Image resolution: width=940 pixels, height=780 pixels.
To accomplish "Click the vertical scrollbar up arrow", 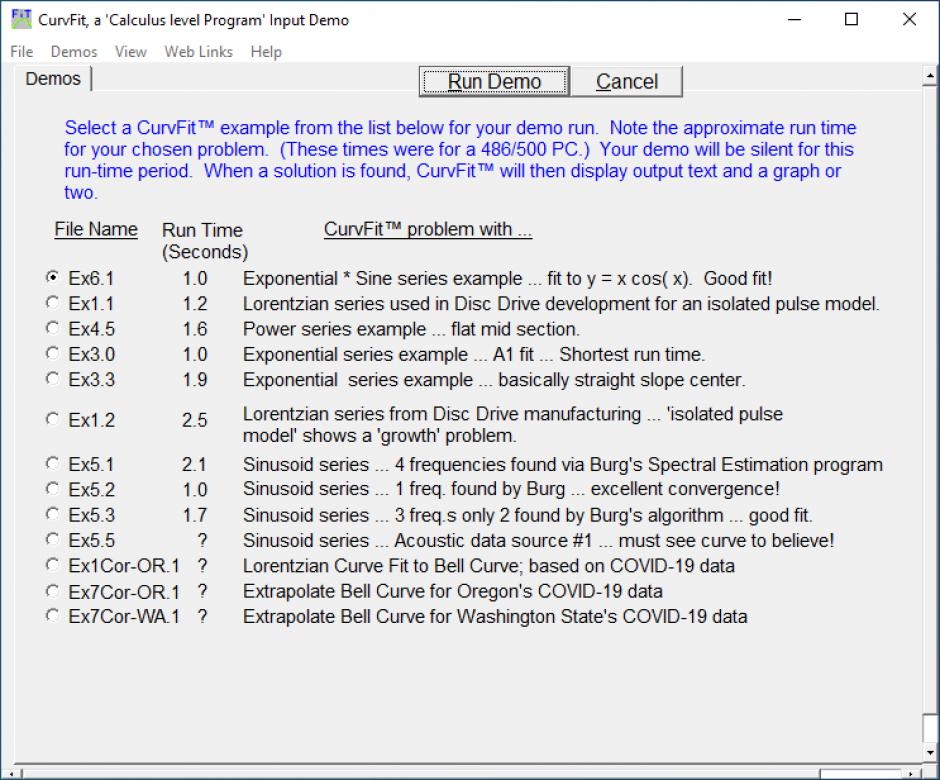I will (930, 76).
